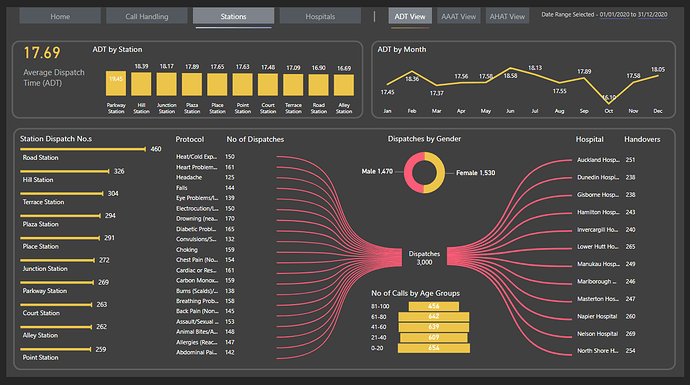Activate the ADT View button
The height and width of the screenshot is (385, 690).
point(410,16)
